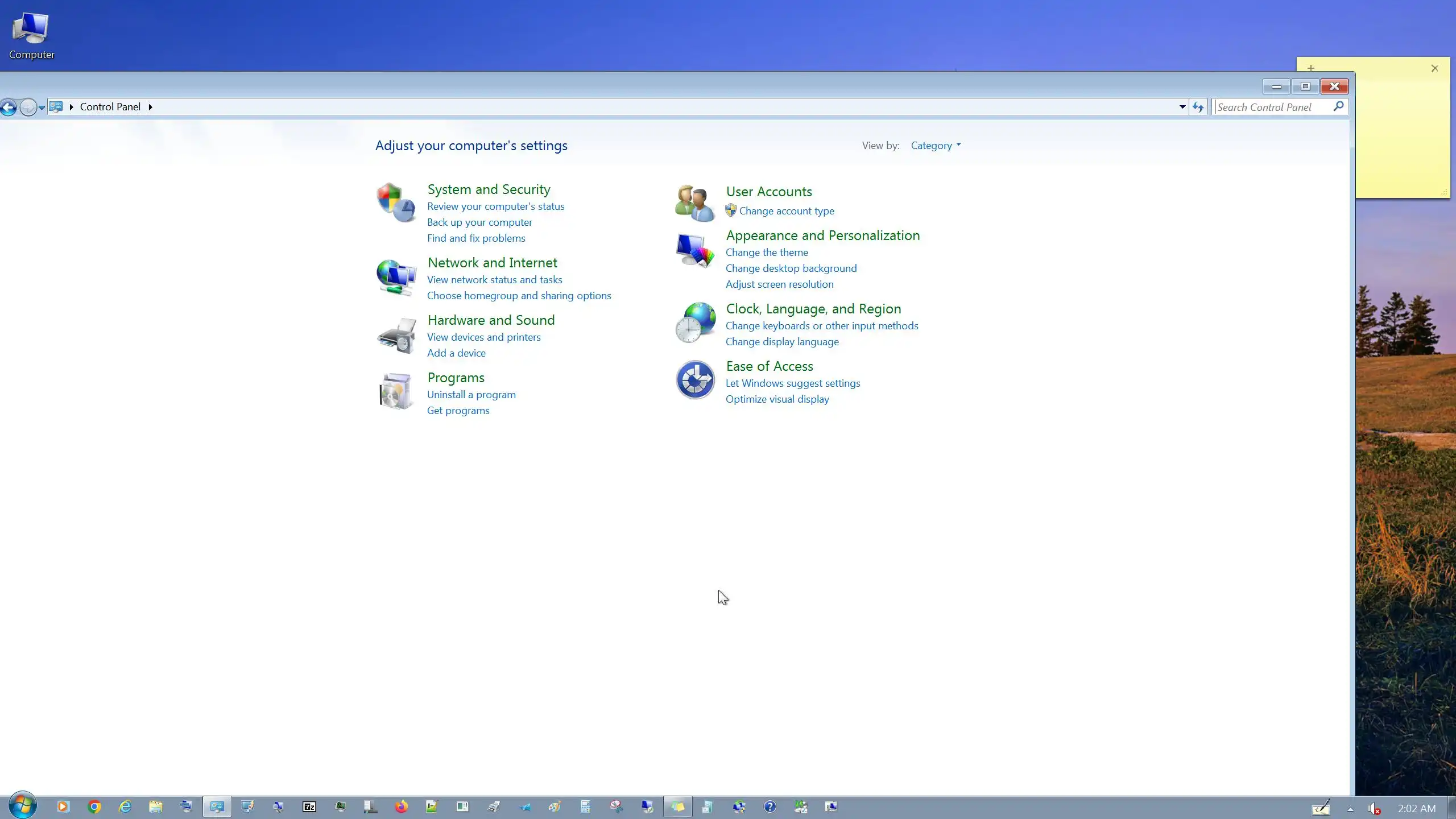This screenshot has height=819, width=1456.
Task: Expand the Control Panel breadcrumb arrow
Action: tap(150, 107)
